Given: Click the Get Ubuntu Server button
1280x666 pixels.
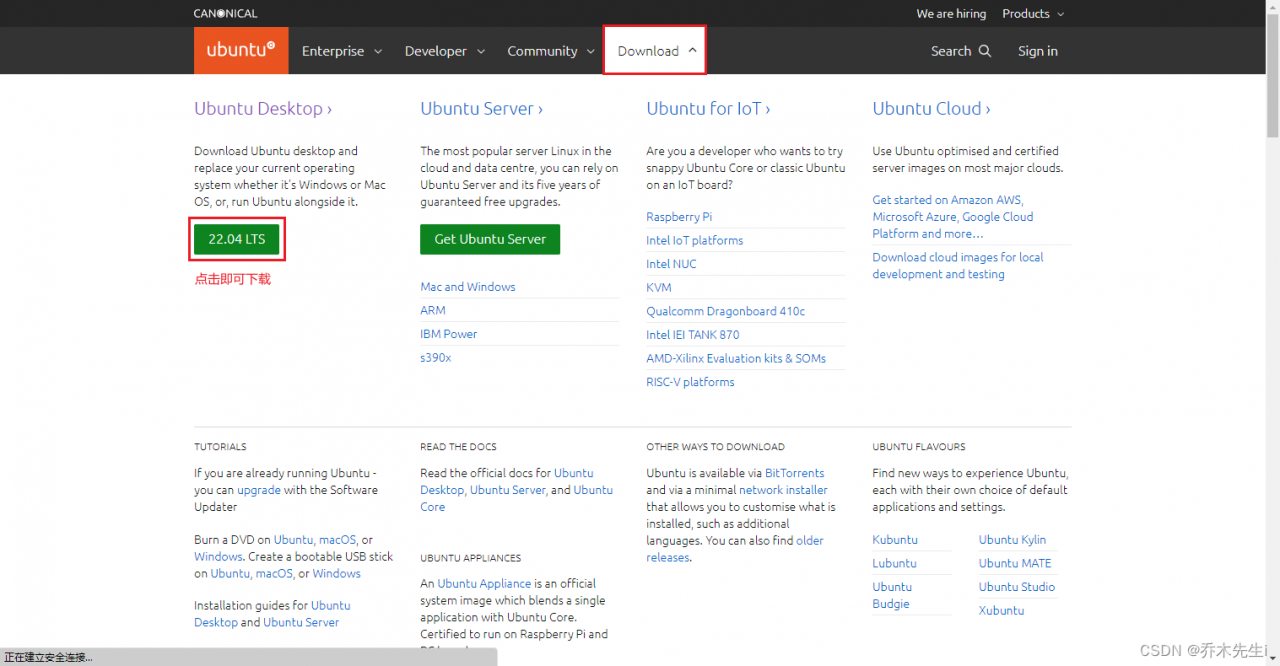Looking at the screenshot, I should click(x=490, y=239).
